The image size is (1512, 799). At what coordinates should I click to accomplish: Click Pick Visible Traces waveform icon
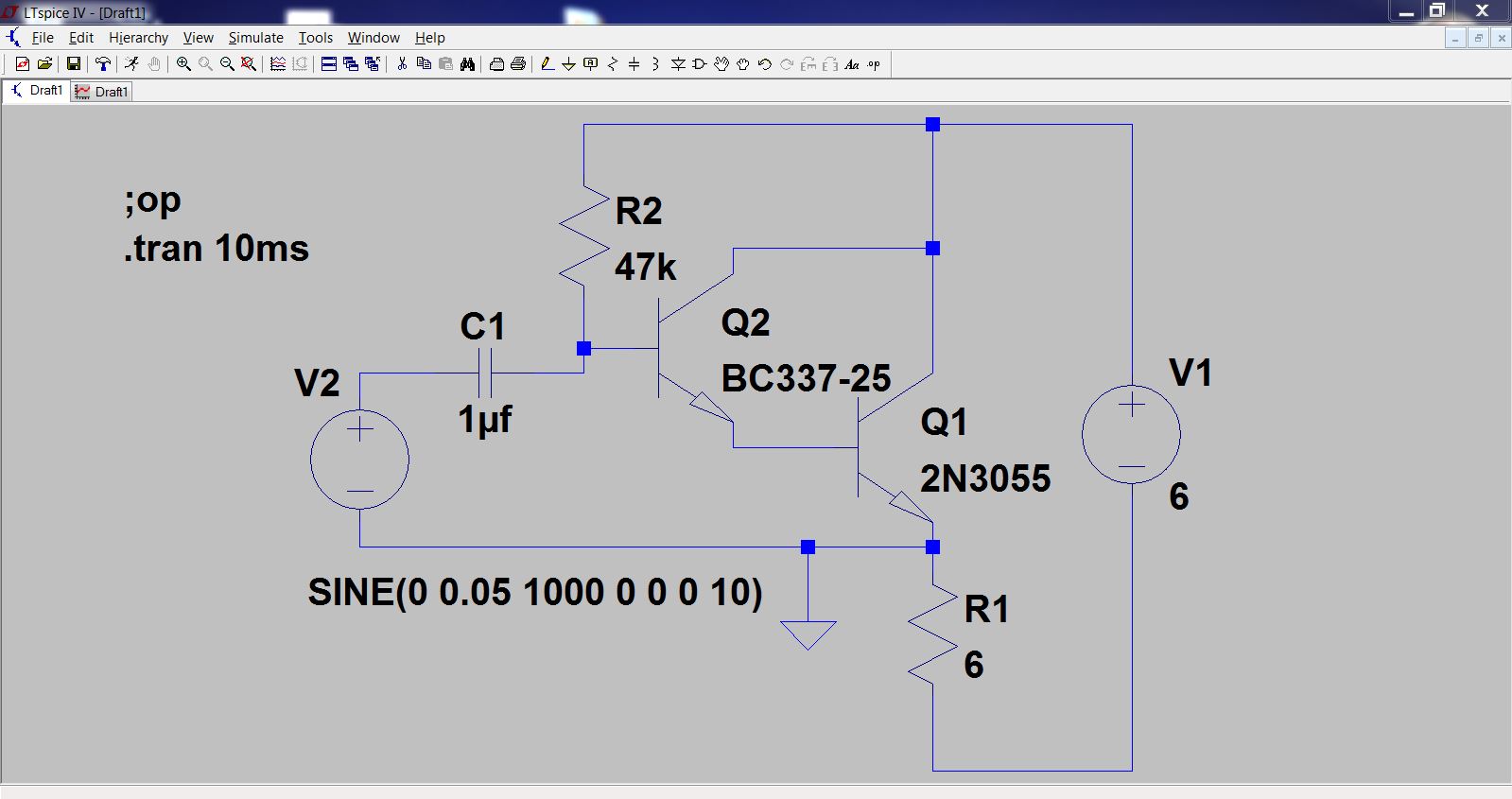(x=277, y=64)
